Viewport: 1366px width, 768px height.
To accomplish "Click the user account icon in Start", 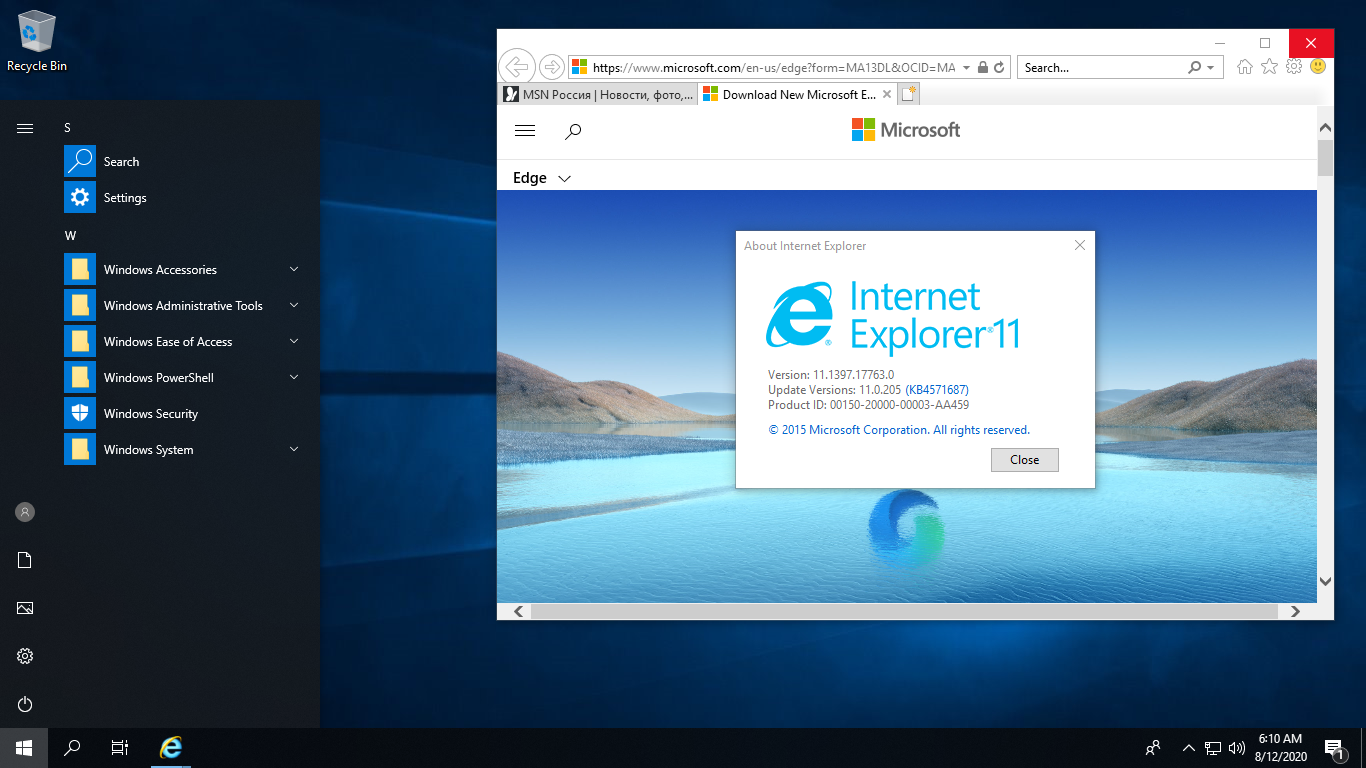I will click(x=25, y=512).
